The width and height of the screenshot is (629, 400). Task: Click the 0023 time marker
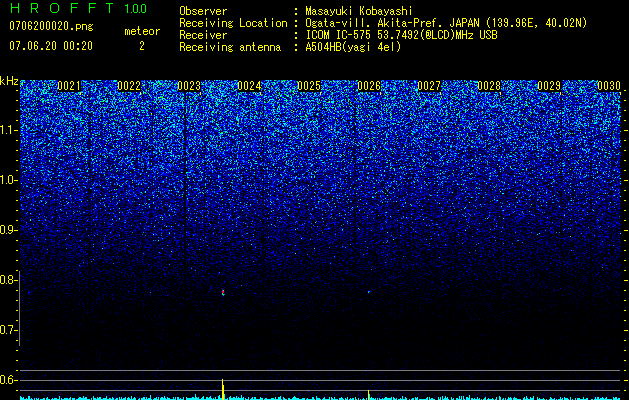pos(189,86)
